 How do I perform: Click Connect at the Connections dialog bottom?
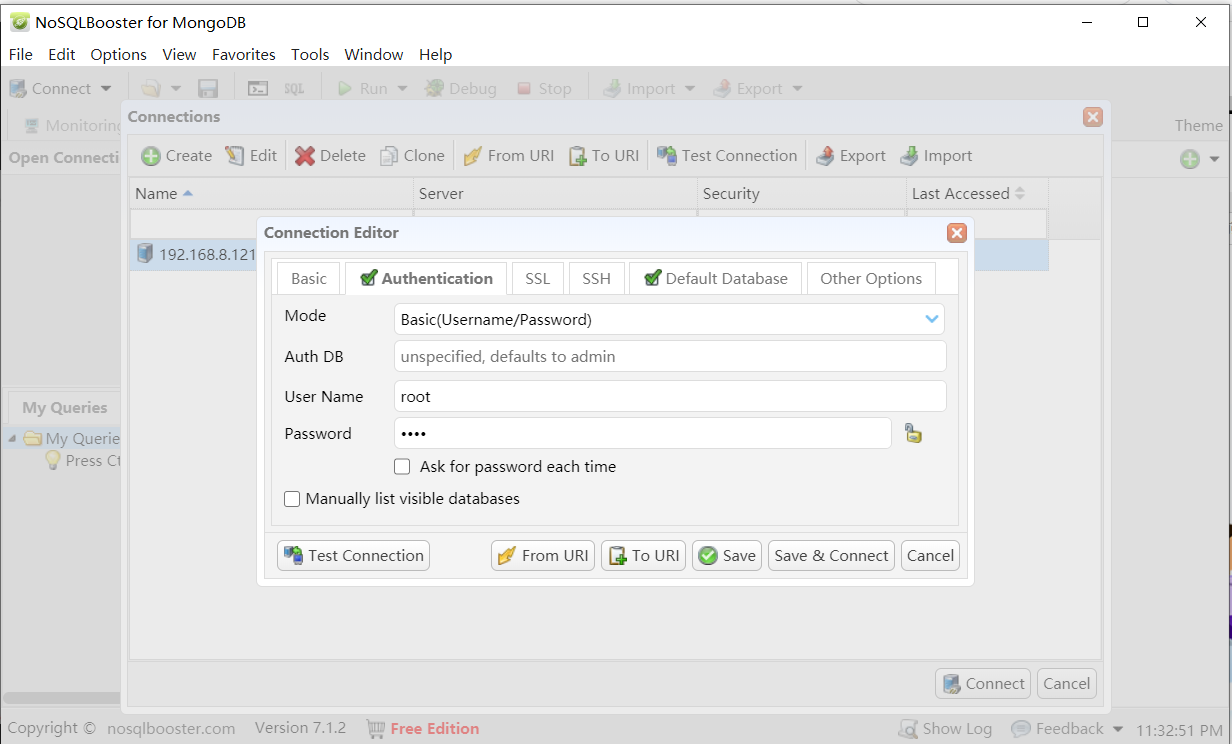pyautogui.click(x=983, y=684)
